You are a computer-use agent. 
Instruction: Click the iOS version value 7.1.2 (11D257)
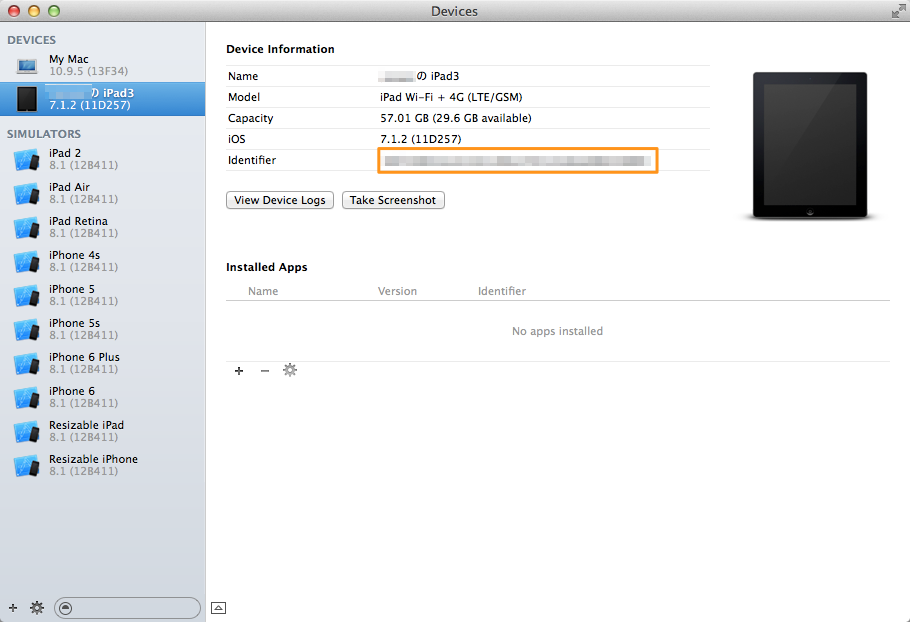point(421,139)
